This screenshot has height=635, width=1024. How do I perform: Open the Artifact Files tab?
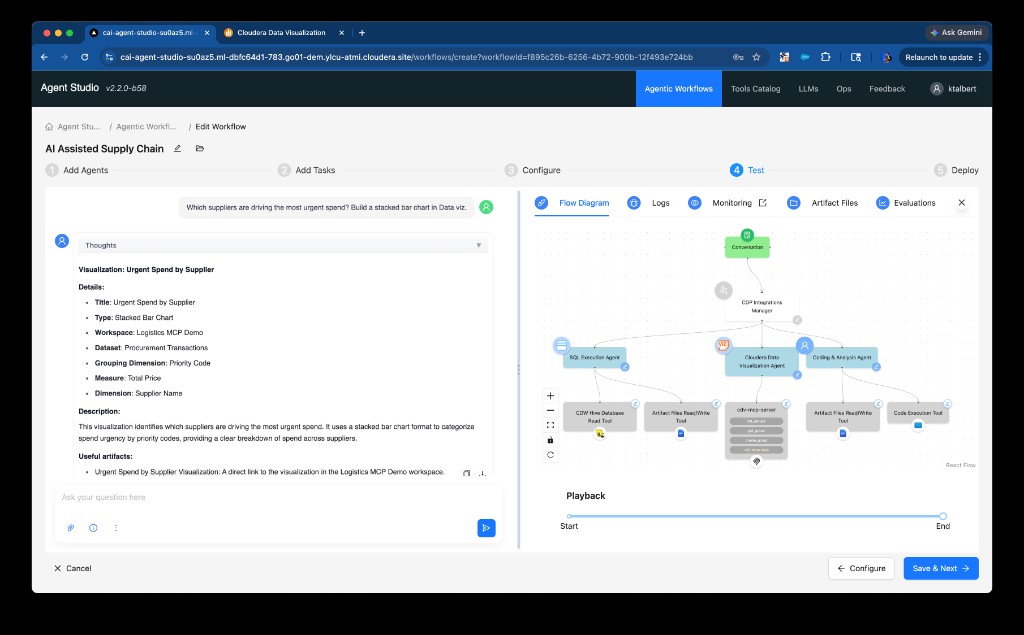(x=823, y=203)
